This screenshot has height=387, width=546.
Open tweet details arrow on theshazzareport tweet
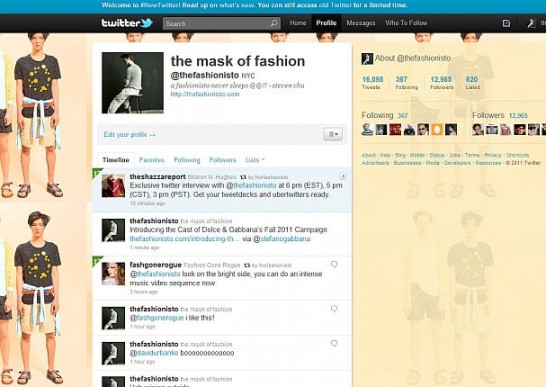pos(343,176)
